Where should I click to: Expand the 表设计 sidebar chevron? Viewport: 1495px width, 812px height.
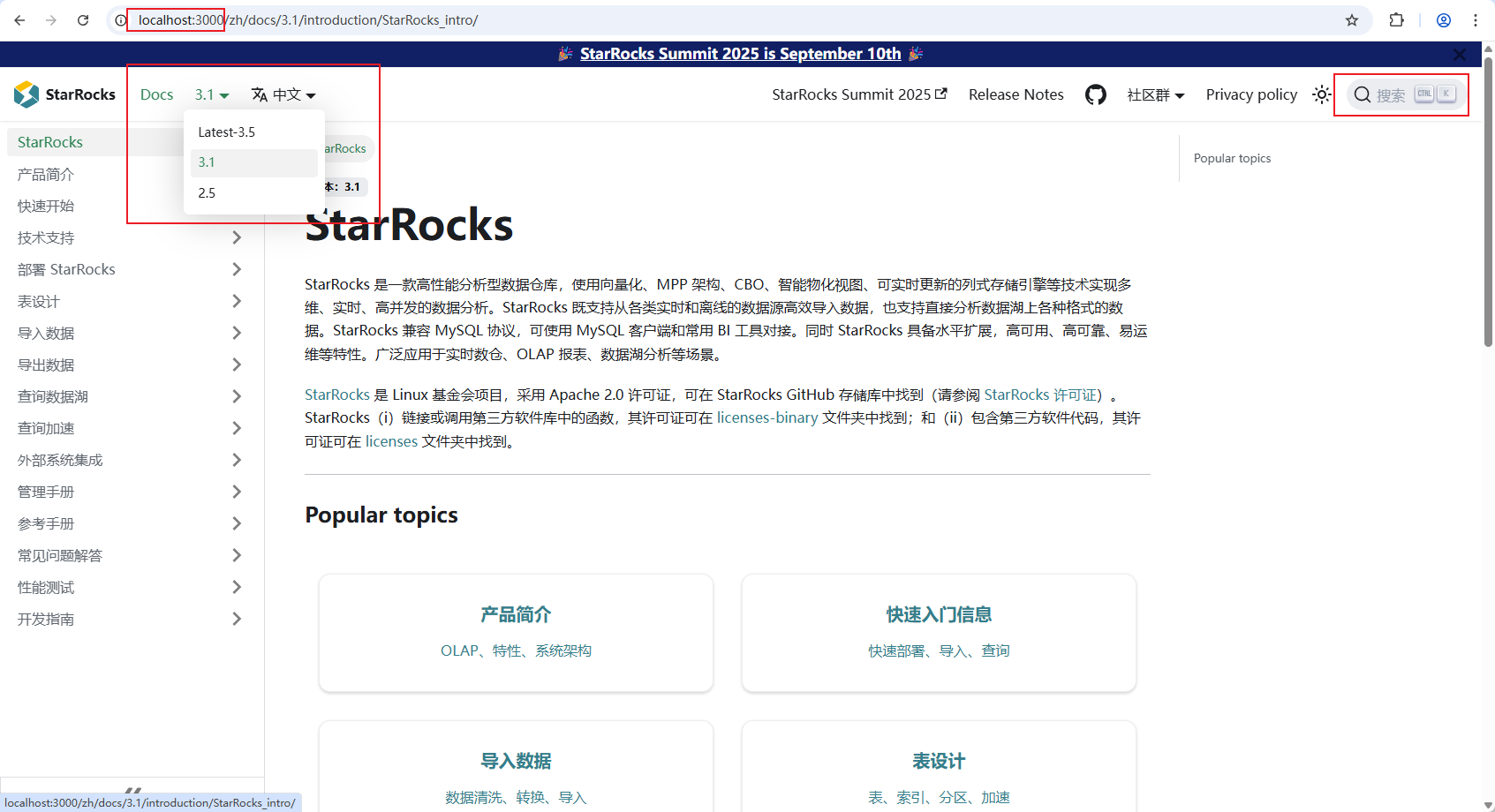pos(237,301)
